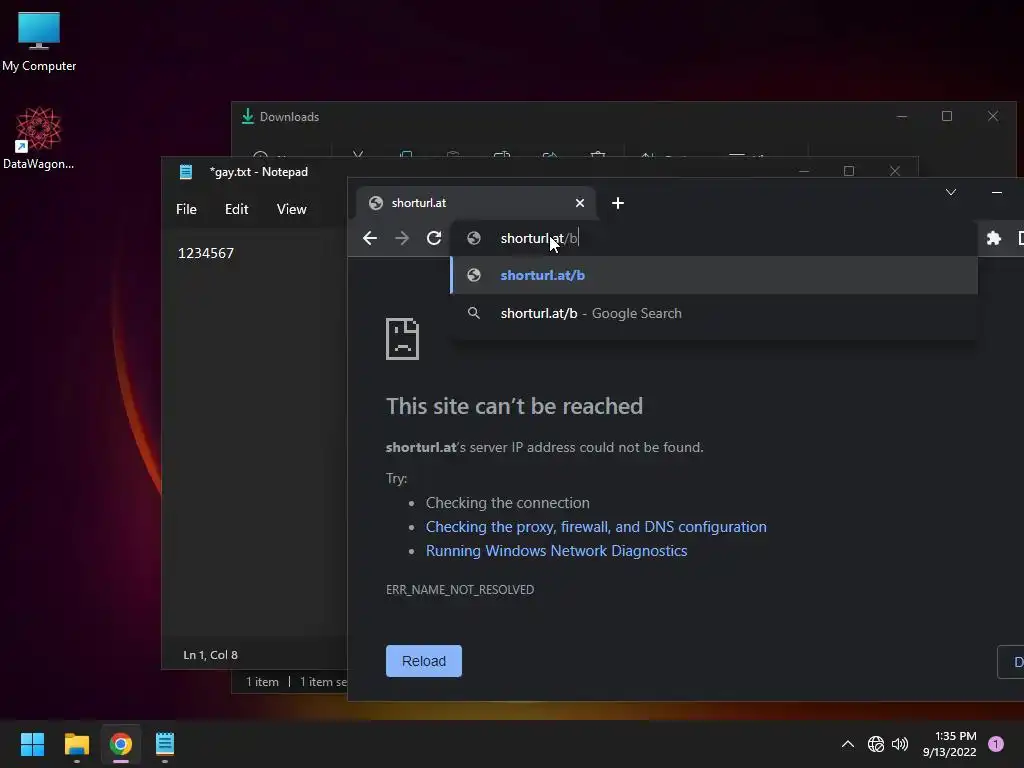This screenshot has height=768, width=1024.
Task: Open the DataWagon desktop shortcut
Action: 39,138
